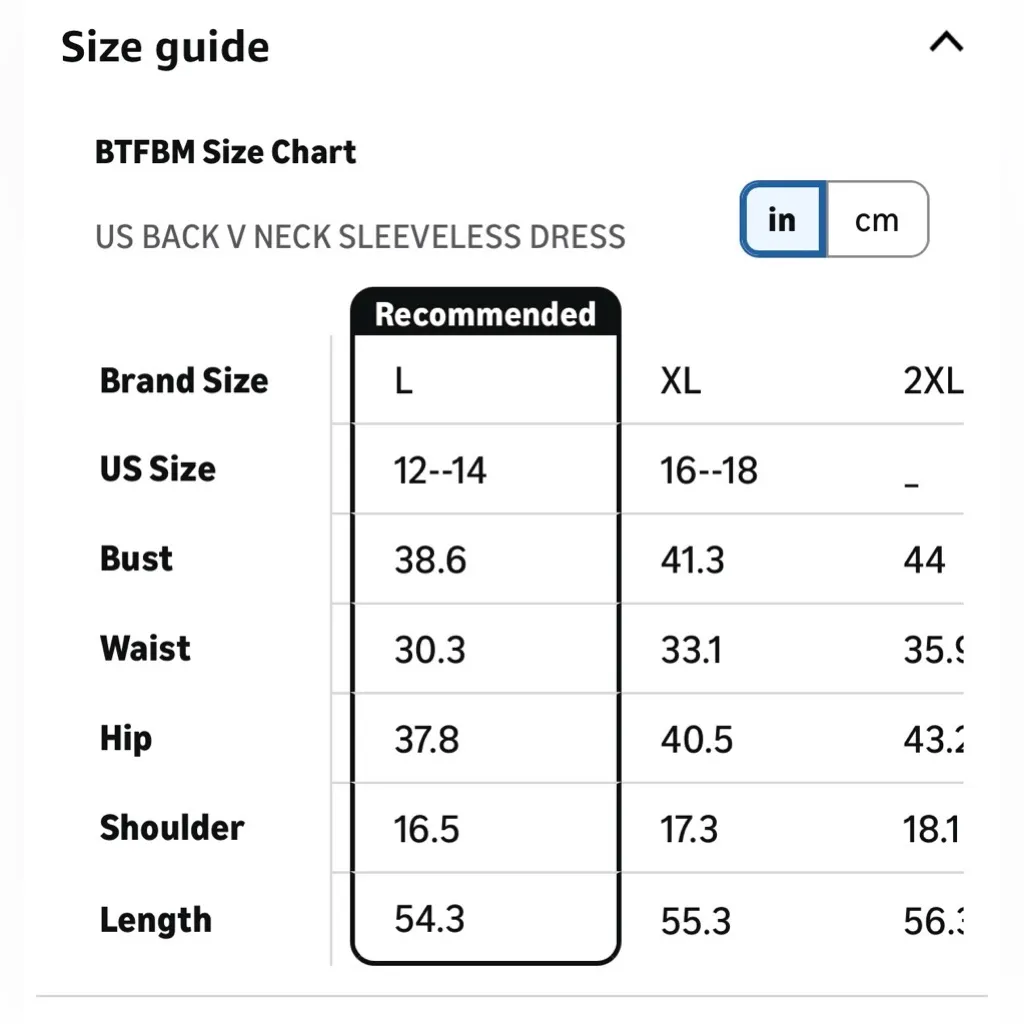Click the Bust row label
1024x1024 pixels.
136,558
